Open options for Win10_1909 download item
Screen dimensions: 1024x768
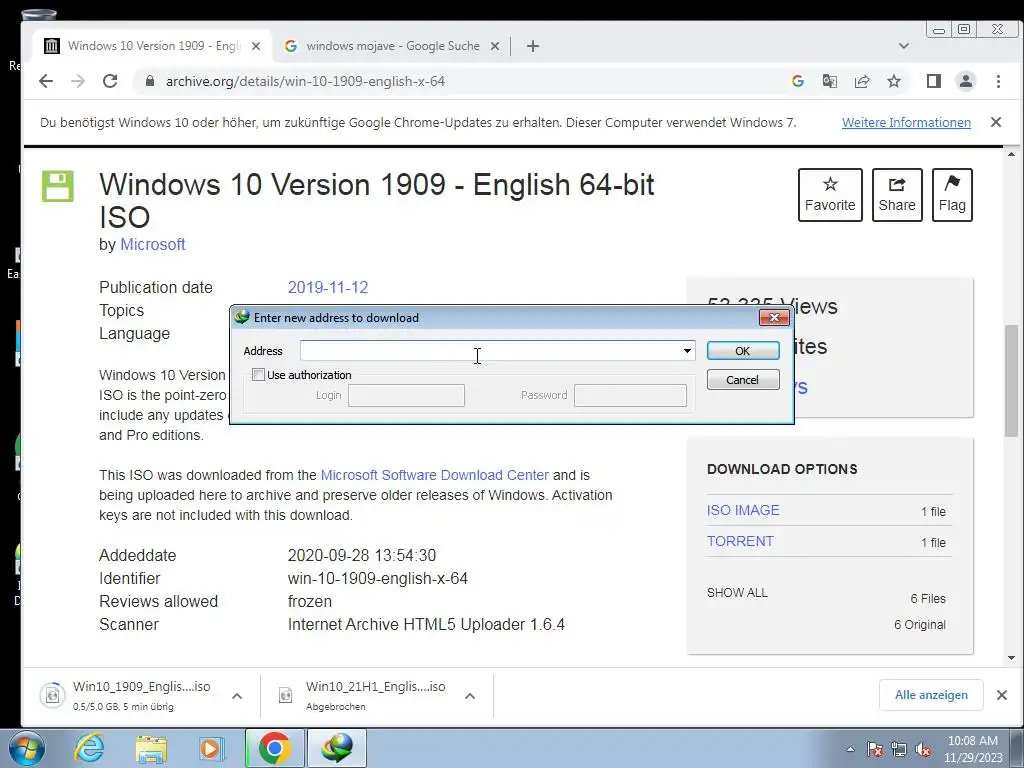tap(237, 696)
